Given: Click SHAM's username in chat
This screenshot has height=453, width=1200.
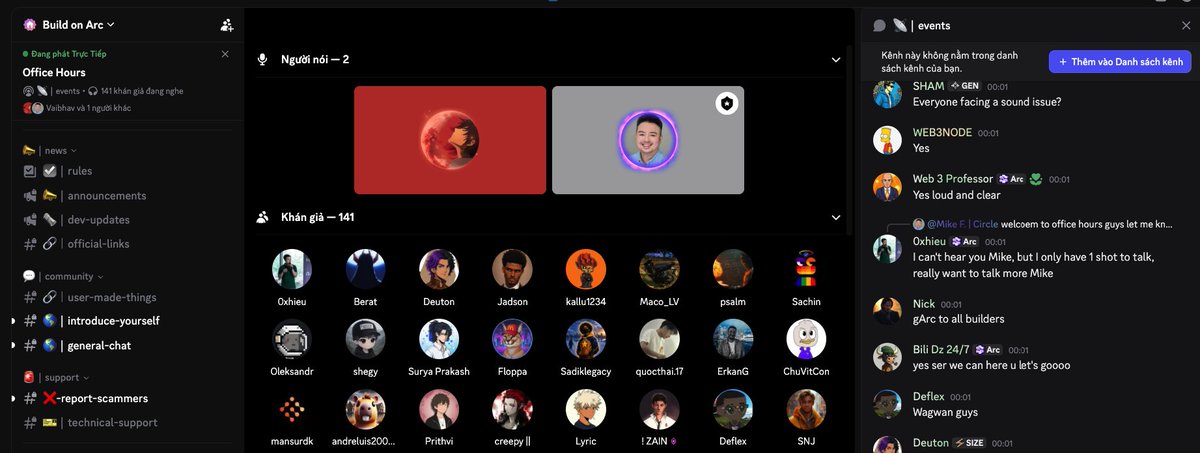Looking at the screenshot, I should point(929,87).
